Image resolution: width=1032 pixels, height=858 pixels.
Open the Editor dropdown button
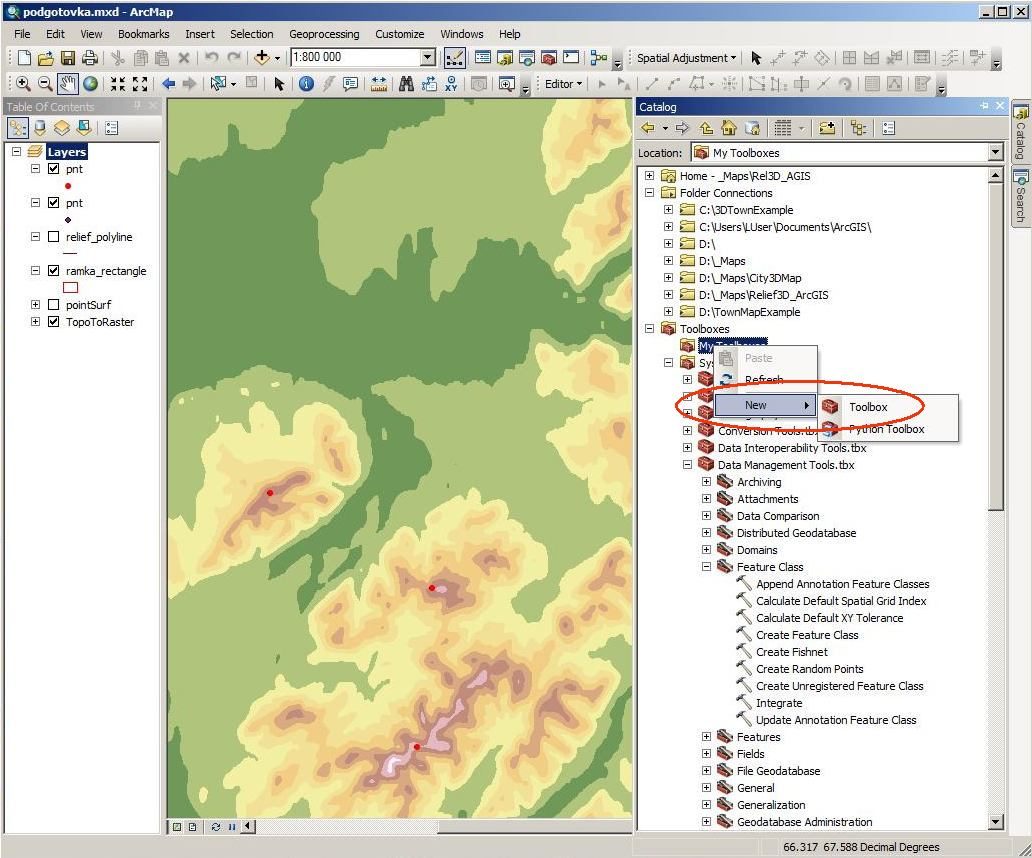click(x=563, y=84)
